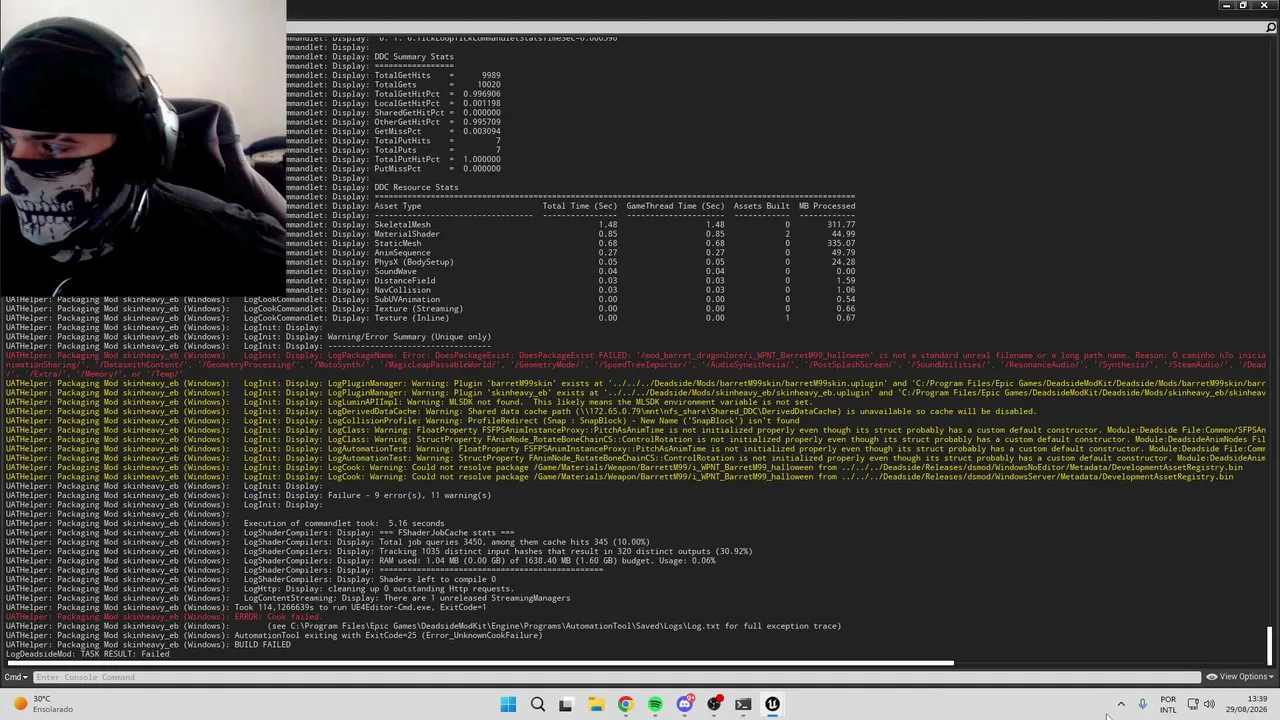Click the output log search magnifier icon

(x=1271, y=28)
